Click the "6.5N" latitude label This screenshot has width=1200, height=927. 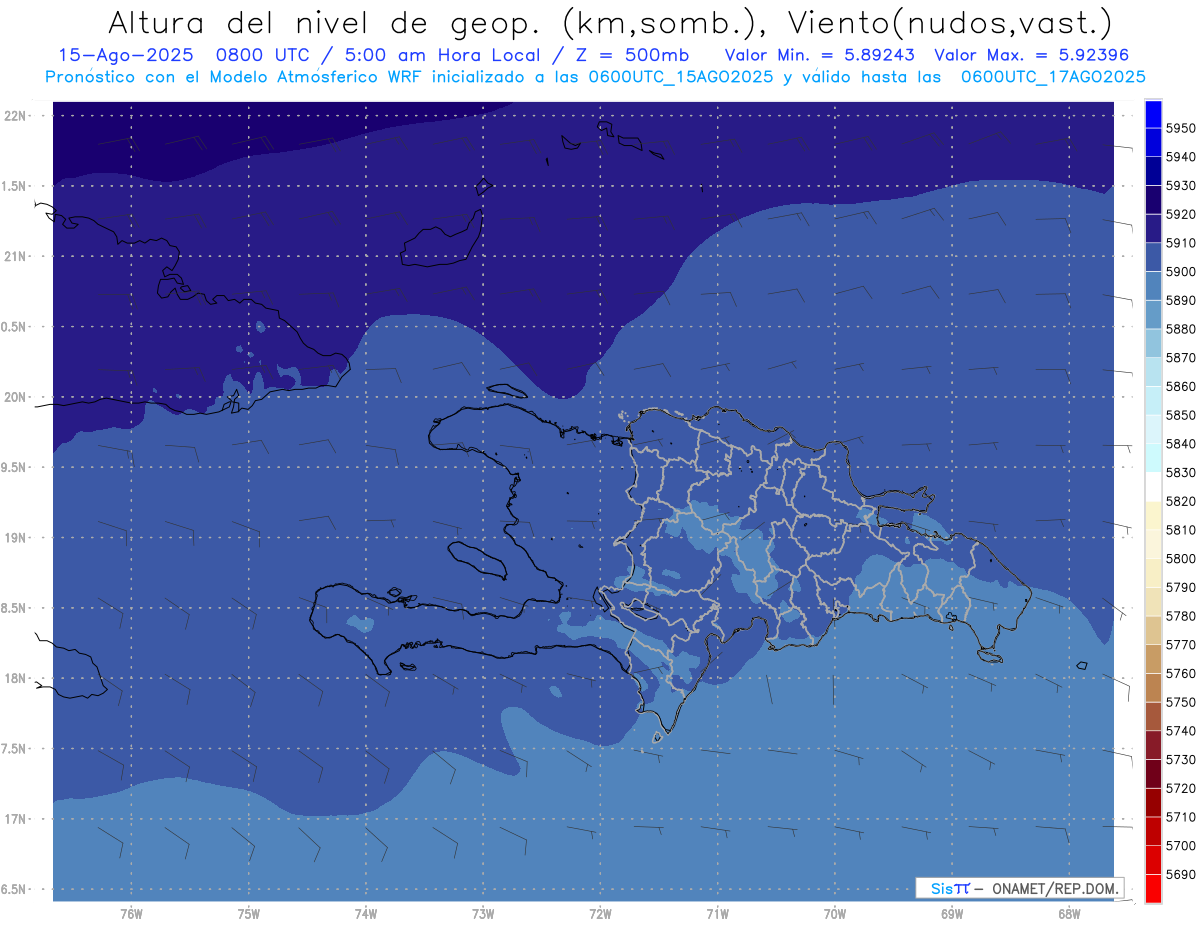coord(14,890)
